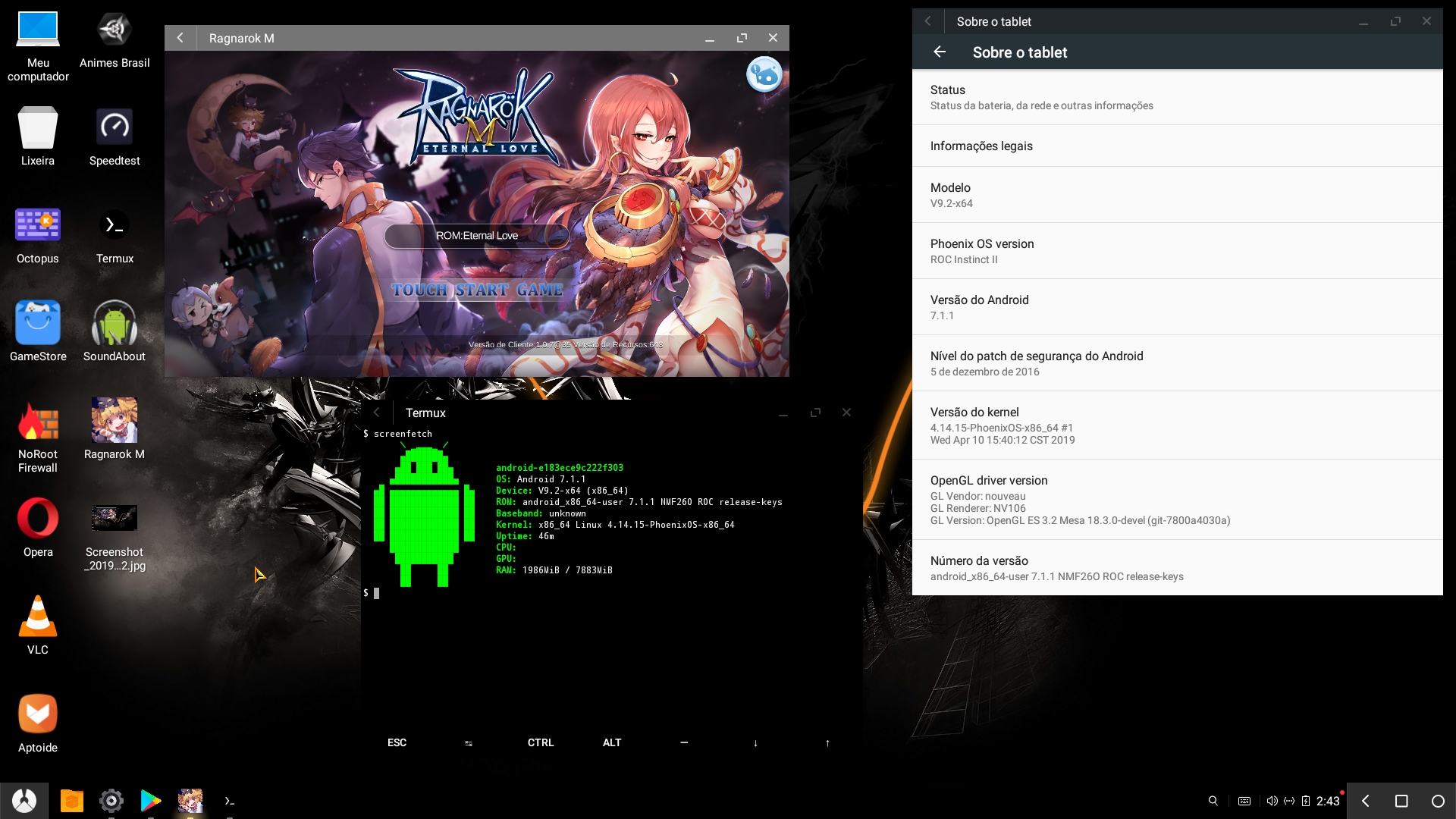
Task: Click dash key in Termux extra keys
Action: [684, 743]
